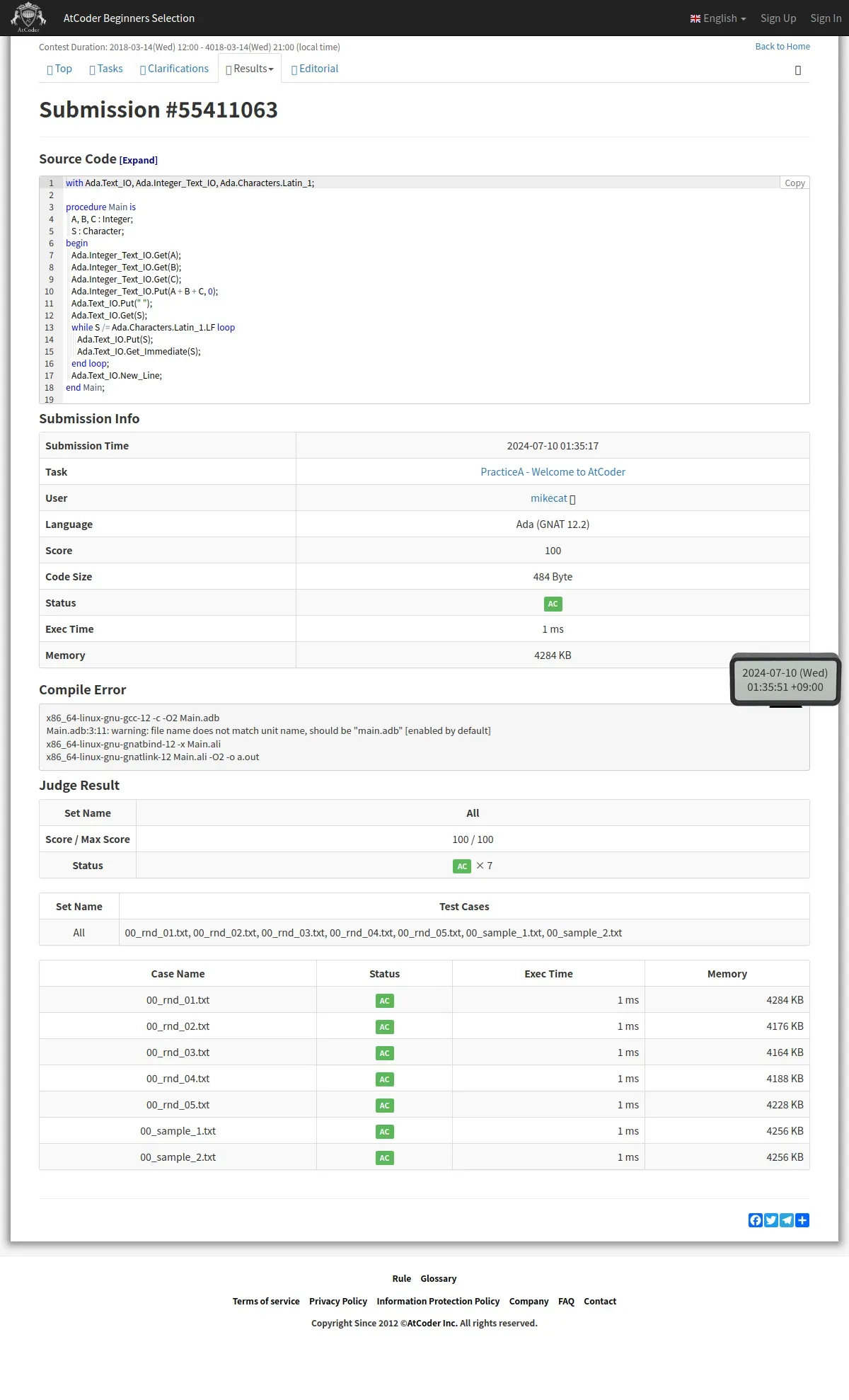
Task: Open Company footer link
Action: point(529,1302)
